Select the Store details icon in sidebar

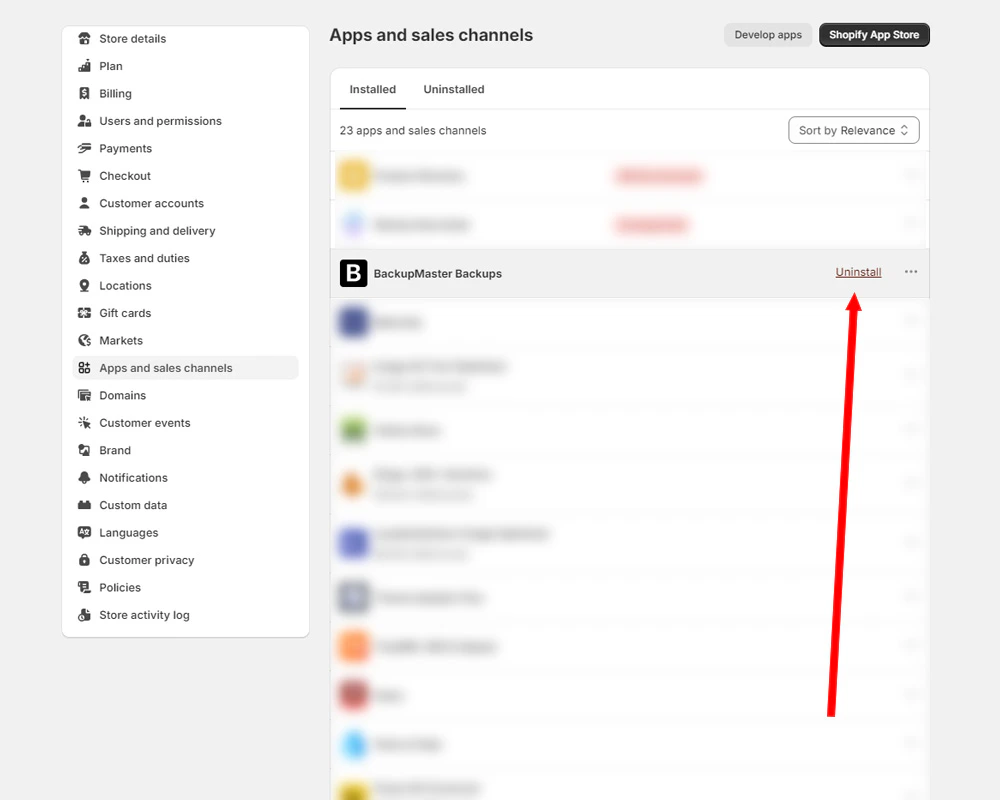[x=84, y=38]
